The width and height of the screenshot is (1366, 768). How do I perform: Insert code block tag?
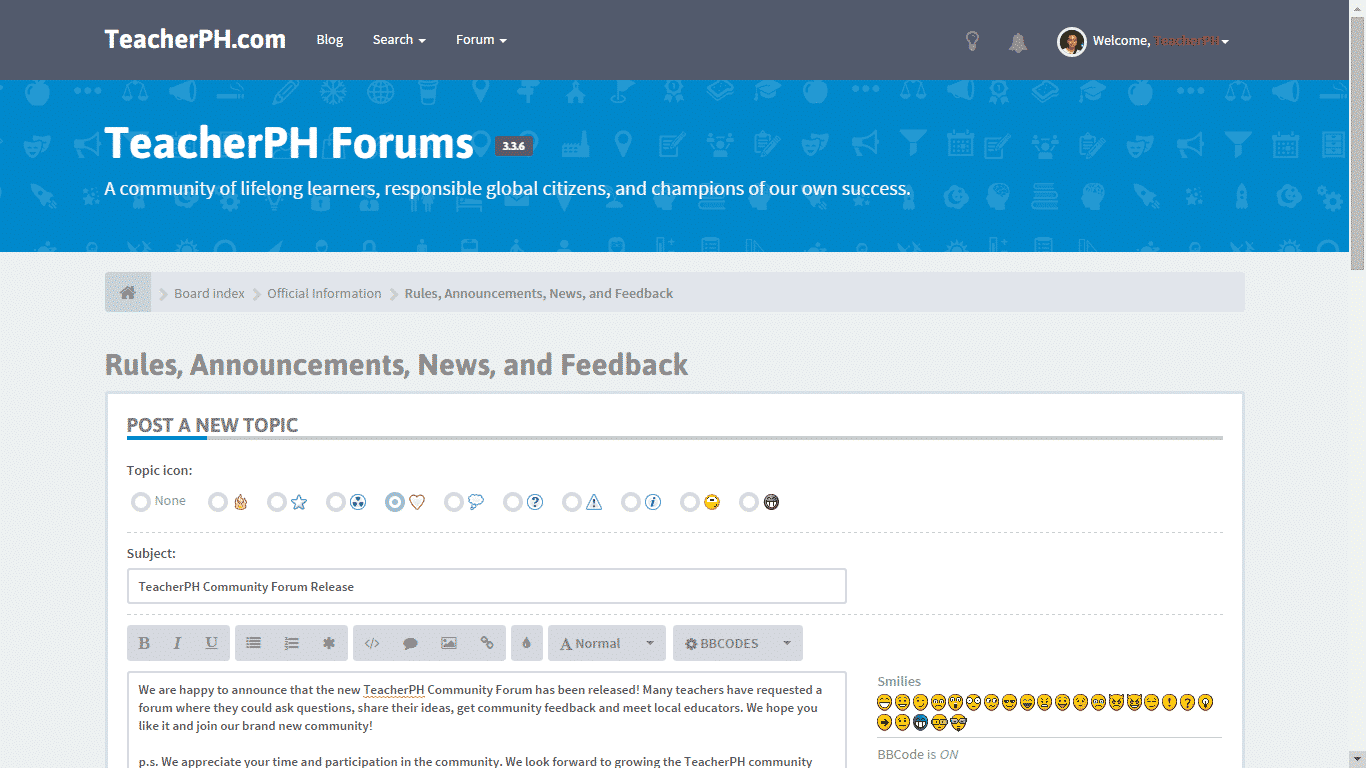[x=372, y=643]
